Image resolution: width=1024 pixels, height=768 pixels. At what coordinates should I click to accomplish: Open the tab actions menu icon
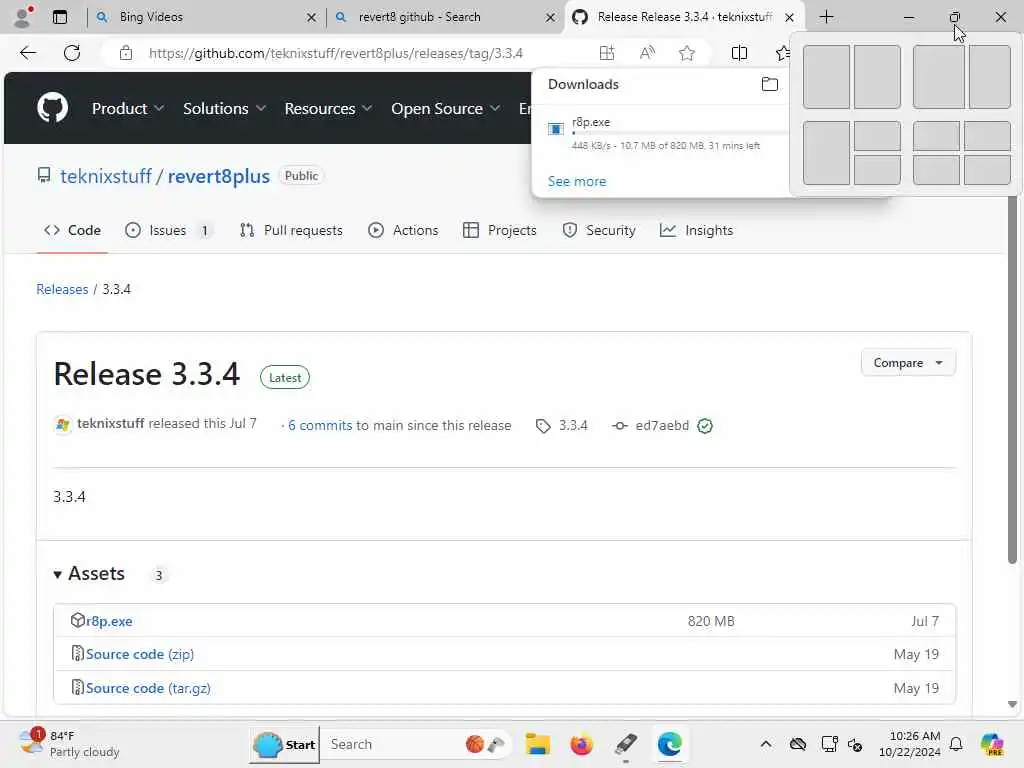coord(60,17)
